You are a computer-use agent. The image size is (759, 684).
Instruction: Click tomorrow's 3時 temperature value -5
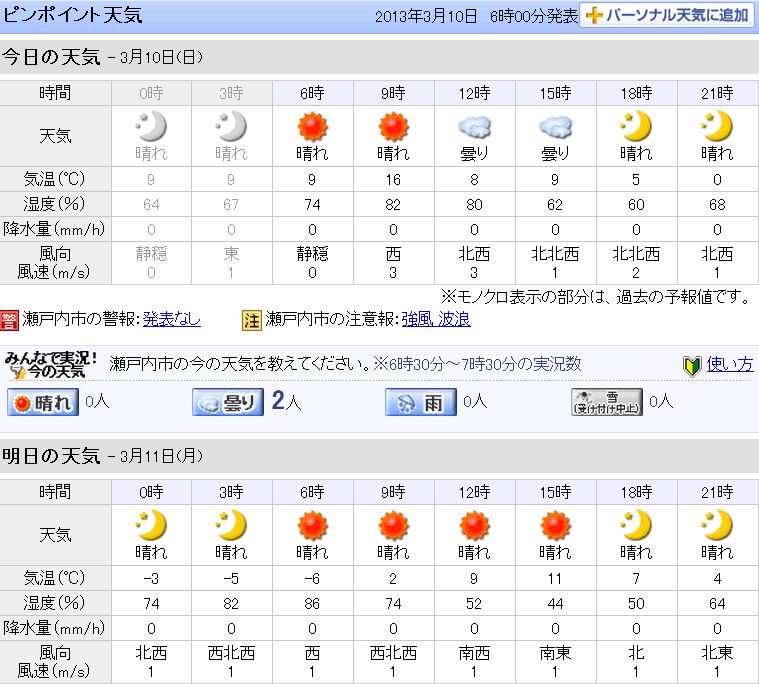(x=231, y=578)
